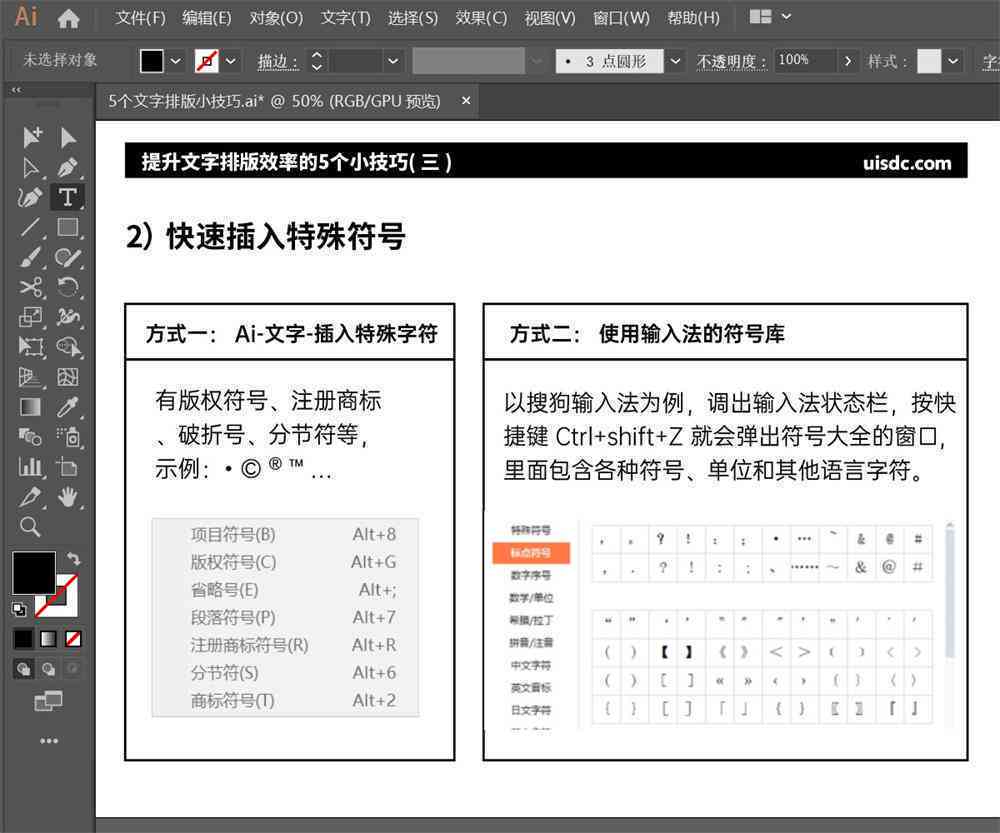This screenshot has height=833, width=1000.
Task: Select the Scissors tool
Action: [x=30, y=287]
